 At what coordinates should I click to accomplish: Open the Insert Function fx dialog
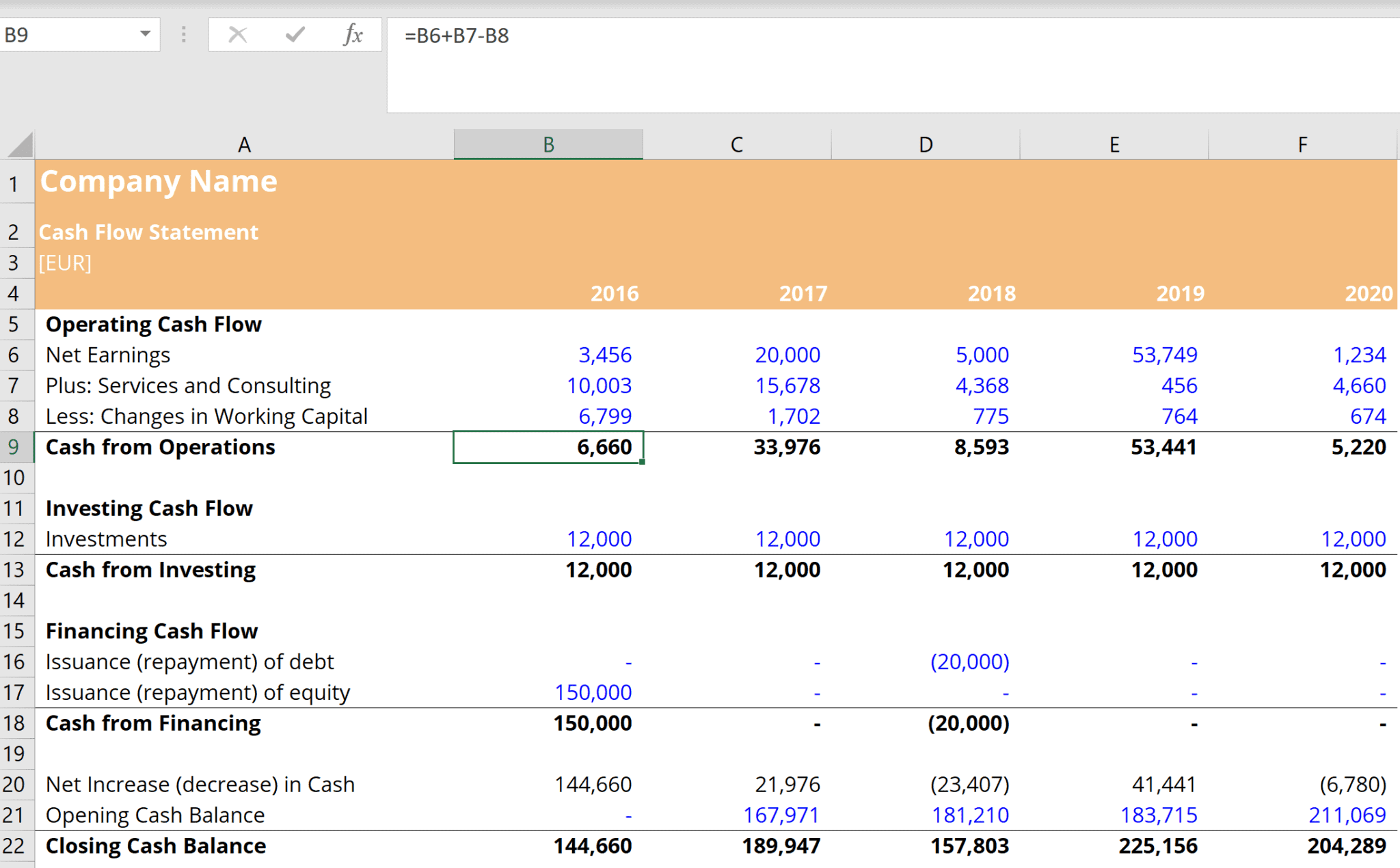click(353, 35)
